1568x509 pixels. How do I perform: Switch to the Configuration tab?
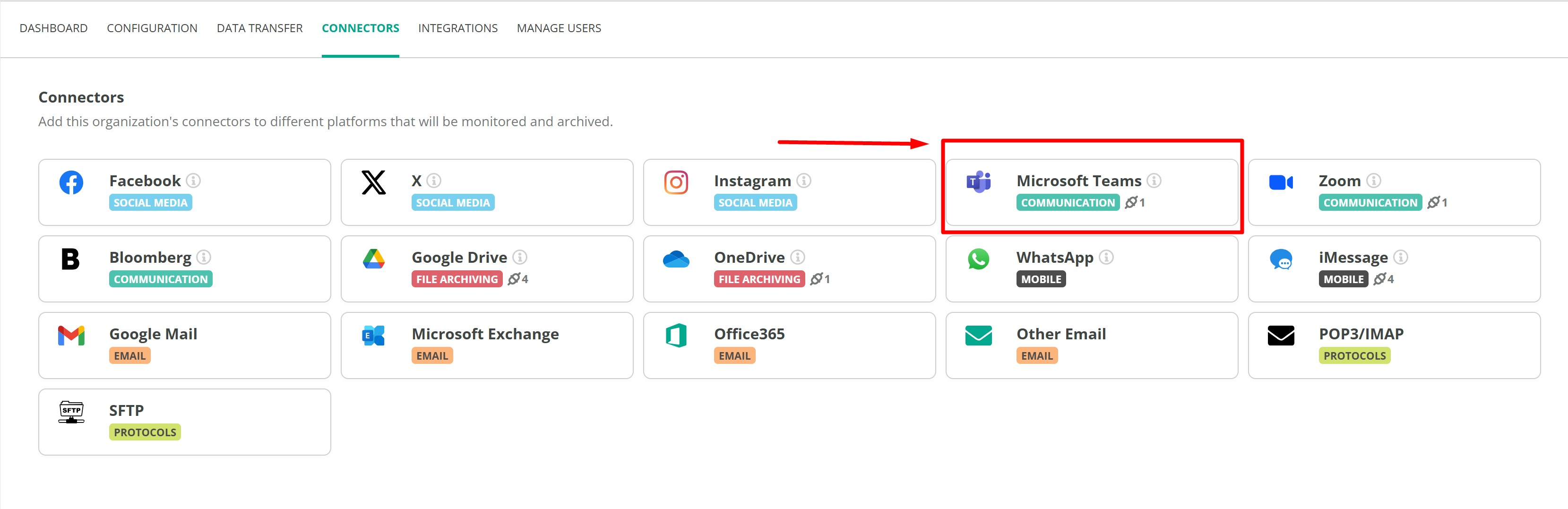152,29
